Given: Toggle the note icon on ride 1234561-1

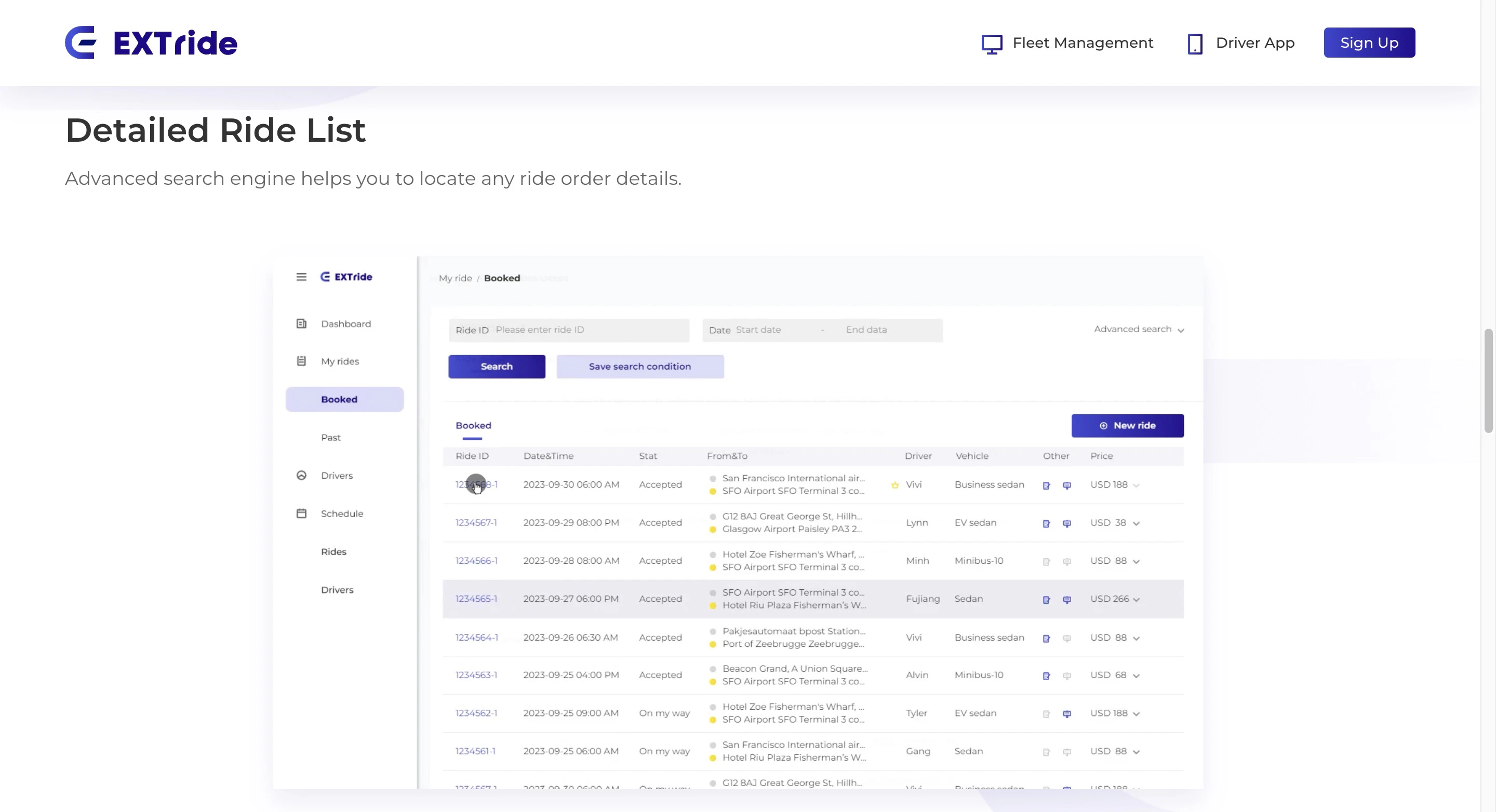Looking at the screenshot, I should click(x=1047, y=751).
